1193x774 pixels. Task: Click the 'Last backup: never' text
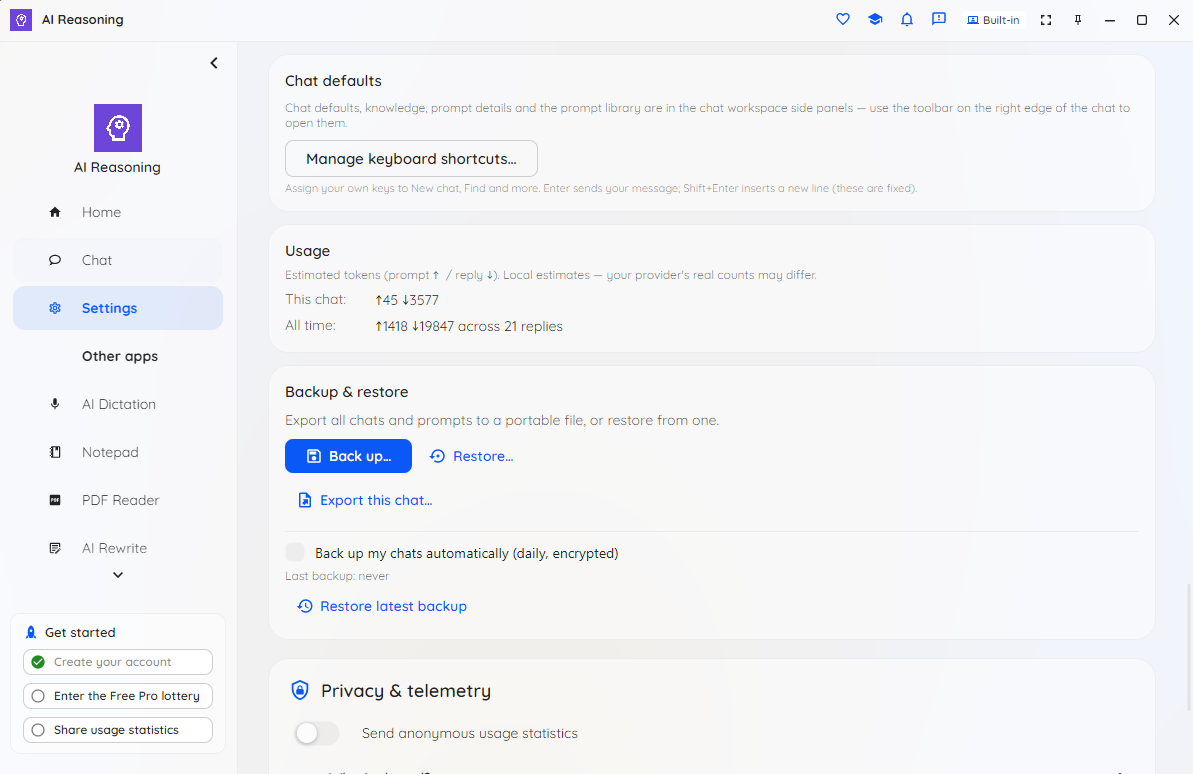[337, 576]
